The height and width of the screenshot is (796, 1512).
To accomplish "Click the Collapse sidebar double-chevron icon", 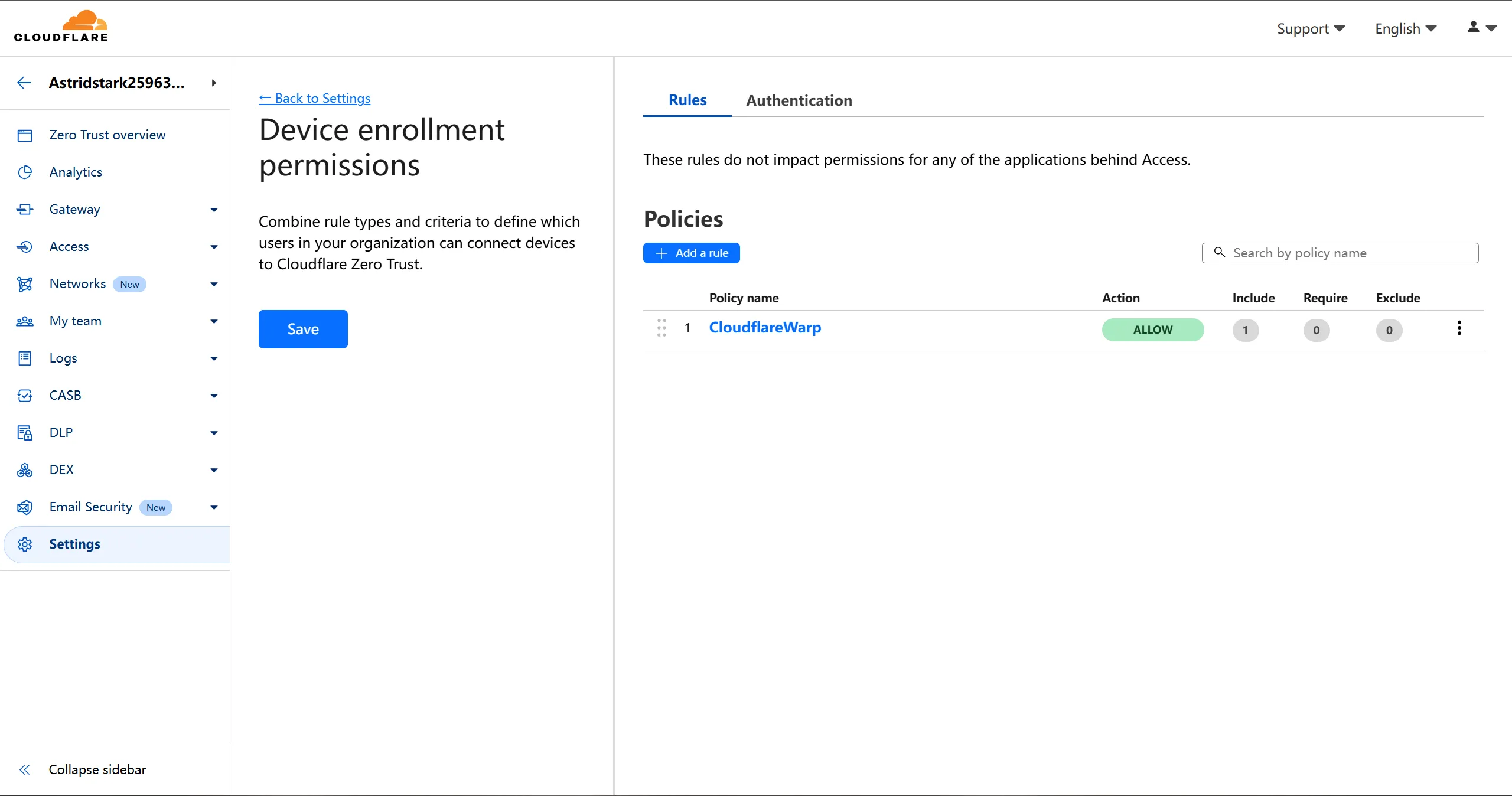I will click(x=25, y=769).
